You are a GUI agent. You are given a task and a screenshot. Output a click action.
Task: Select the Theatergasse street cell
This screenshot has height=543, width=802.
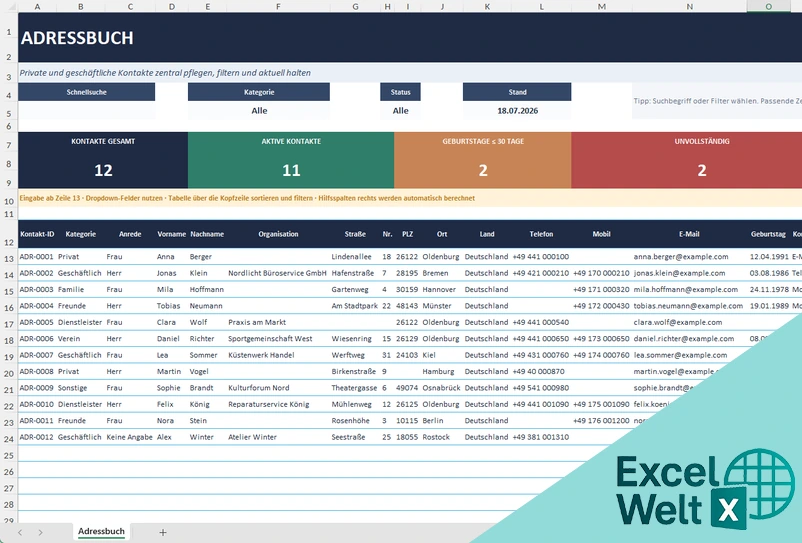[x=355, y=388]
